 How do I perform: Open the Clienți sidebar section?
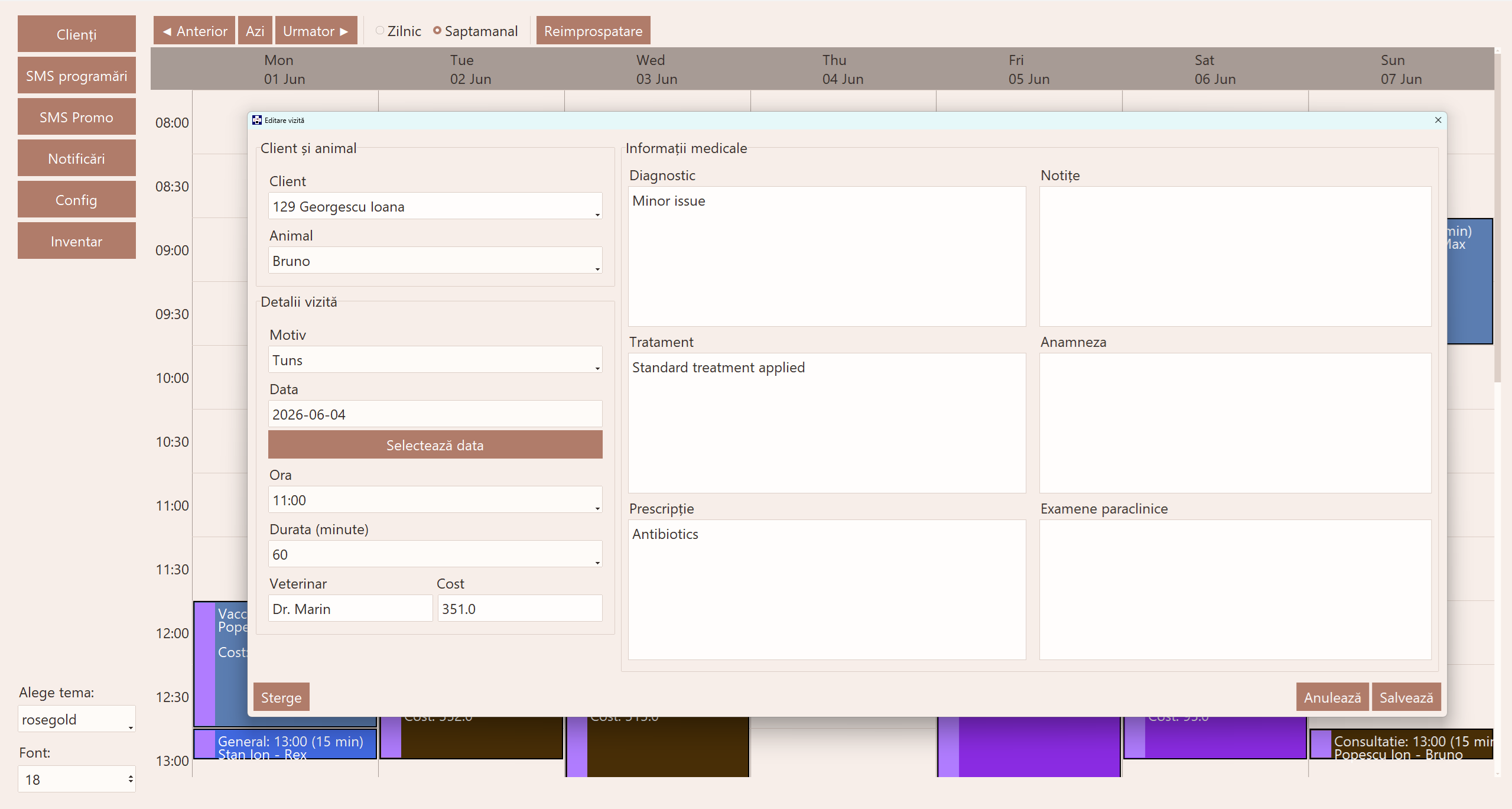pos(77,34)
